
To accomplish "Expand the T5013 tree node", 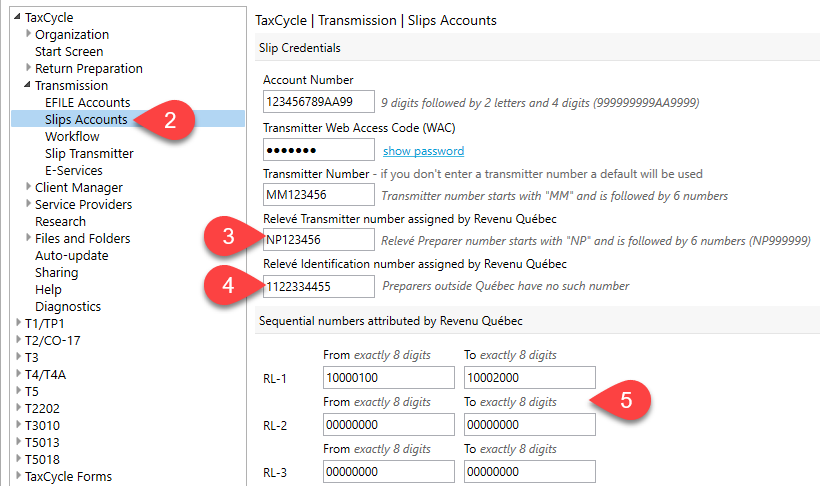I will 18,442.
